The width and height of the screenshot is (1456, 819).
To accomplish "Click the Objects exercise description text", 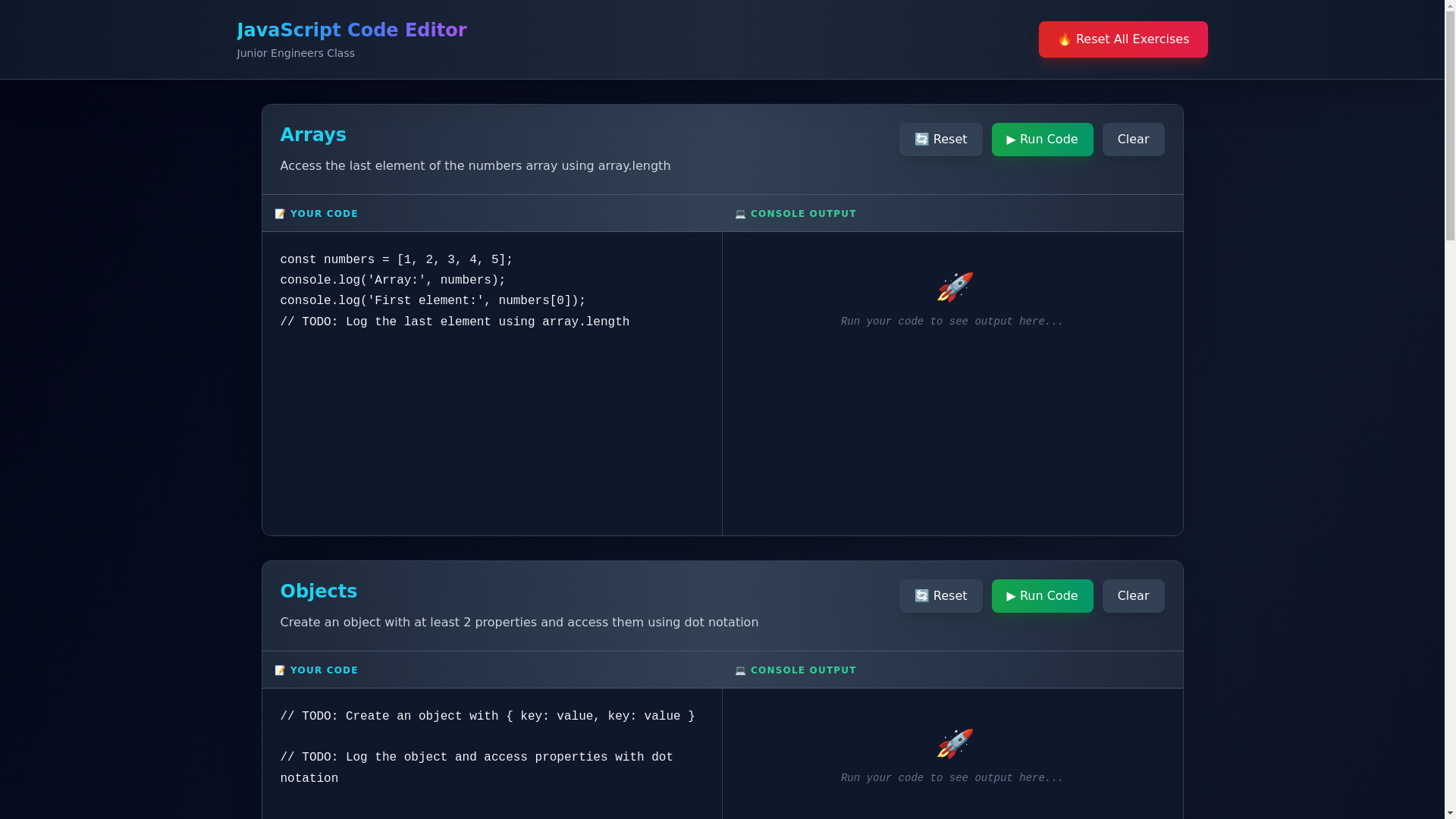I will point(519,623).
